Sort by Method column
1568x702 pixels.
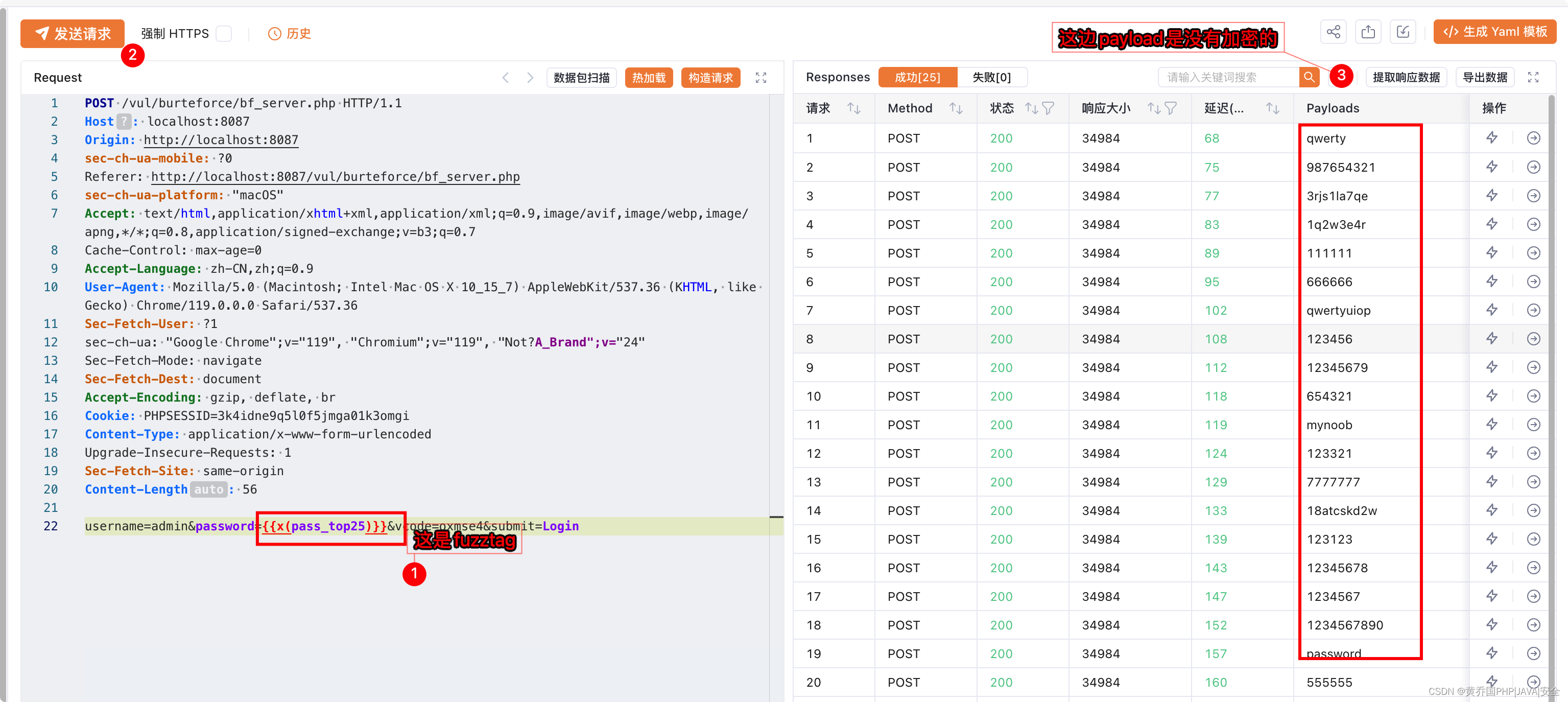pos(956,108)
